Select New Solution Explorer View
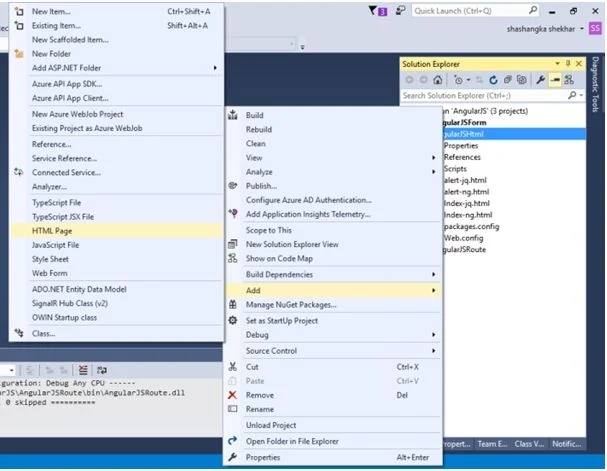 pos(333,244)
